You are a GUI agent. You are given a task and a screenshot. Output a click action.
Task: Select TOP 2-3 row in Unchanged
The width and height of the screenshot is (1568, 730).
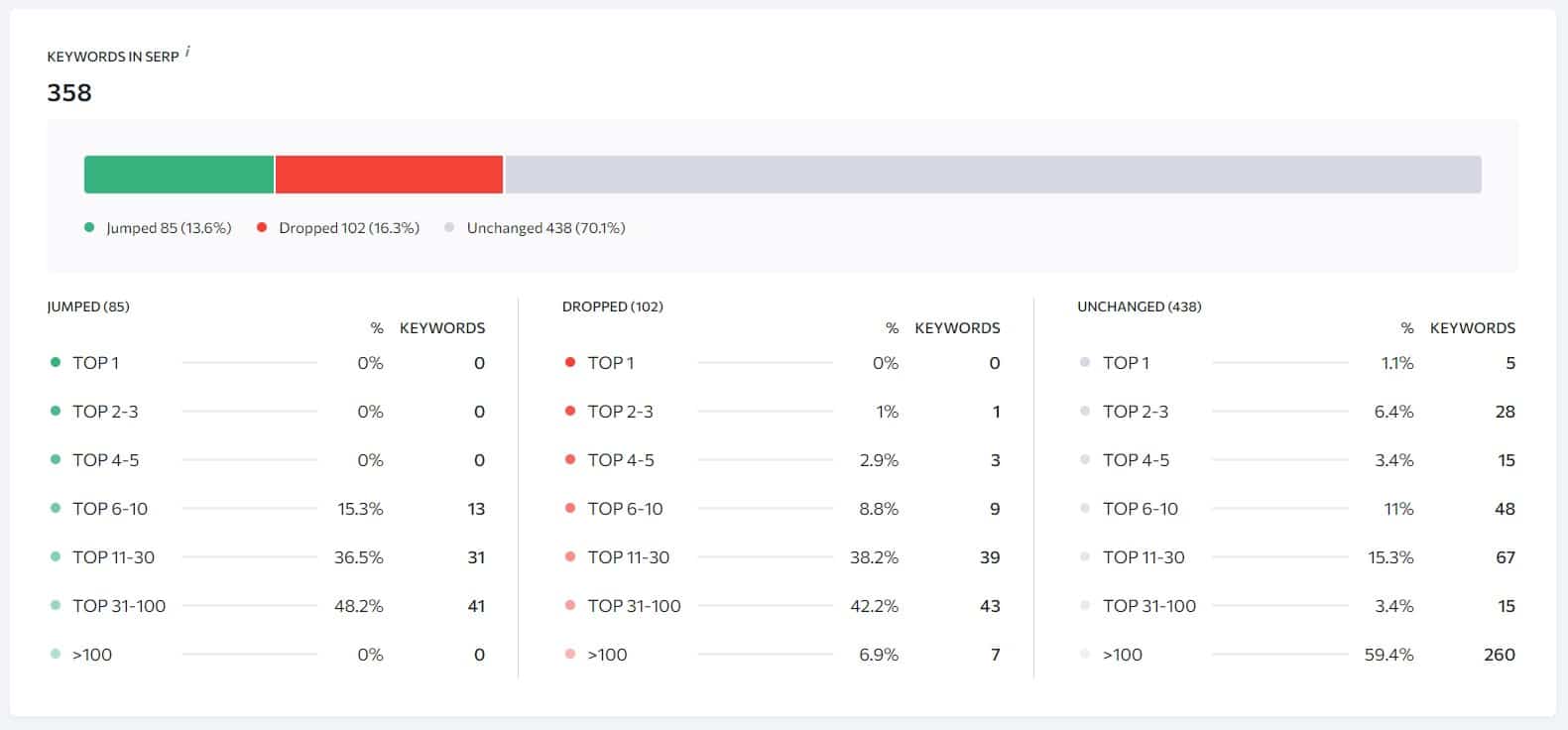(x=1296, y=412)
